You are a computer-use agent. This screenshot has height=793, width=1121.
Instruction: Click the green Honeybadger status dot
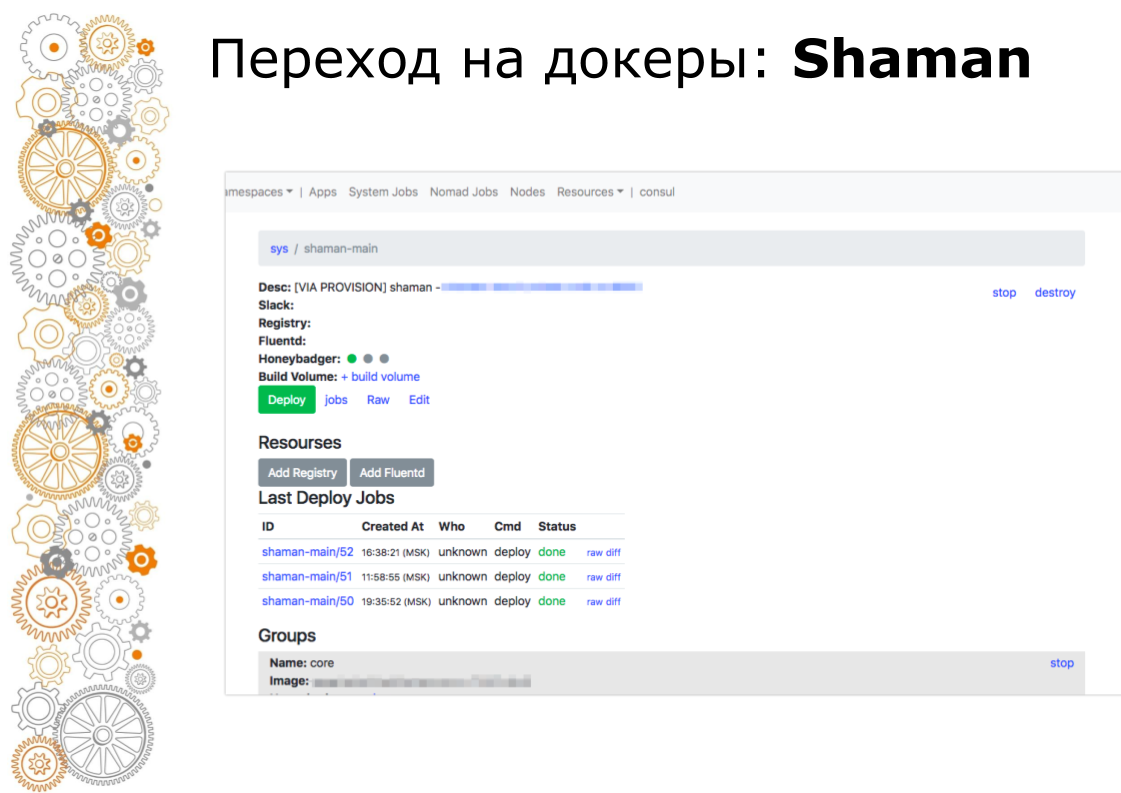click(351, 358)
